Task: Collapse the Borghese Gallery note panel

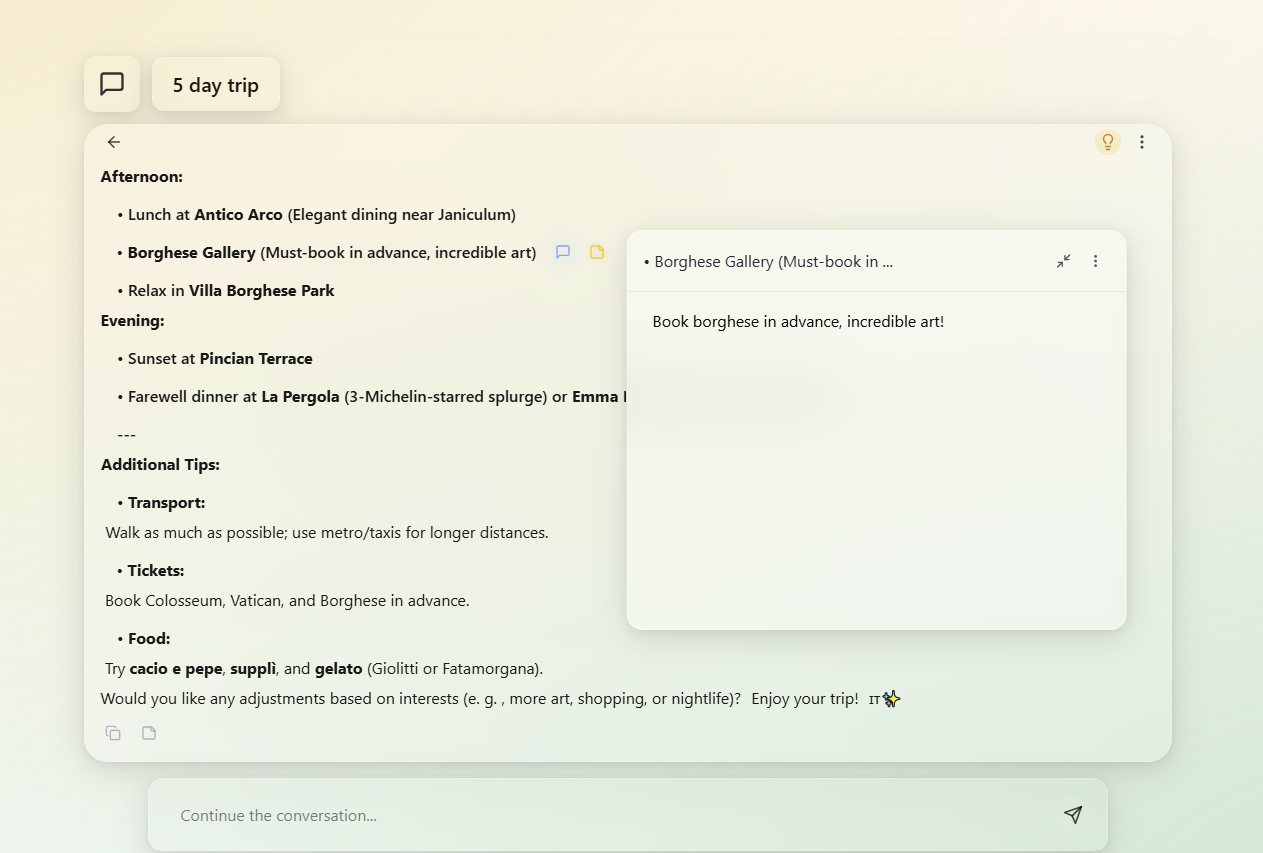Action: pos(1063,261)
